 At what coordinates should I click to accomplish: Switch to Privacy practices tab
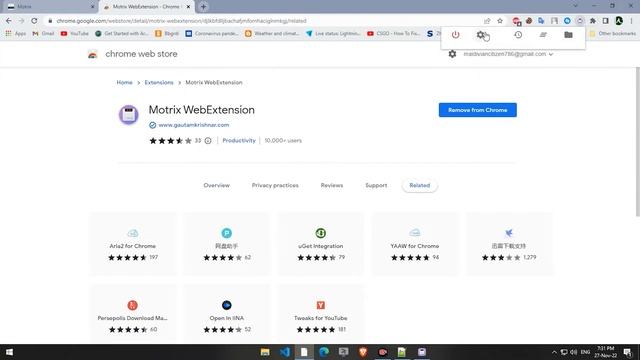275,185
